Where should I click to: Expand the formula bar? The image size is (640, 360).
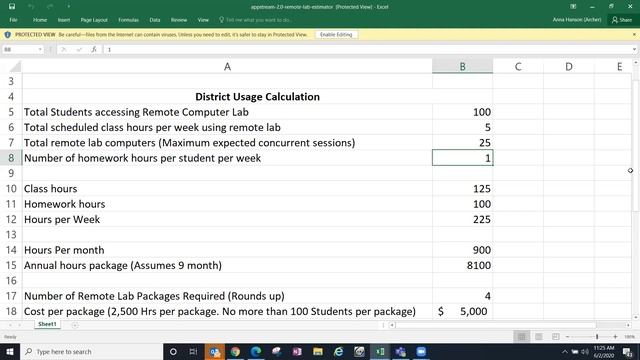point(634,49)
